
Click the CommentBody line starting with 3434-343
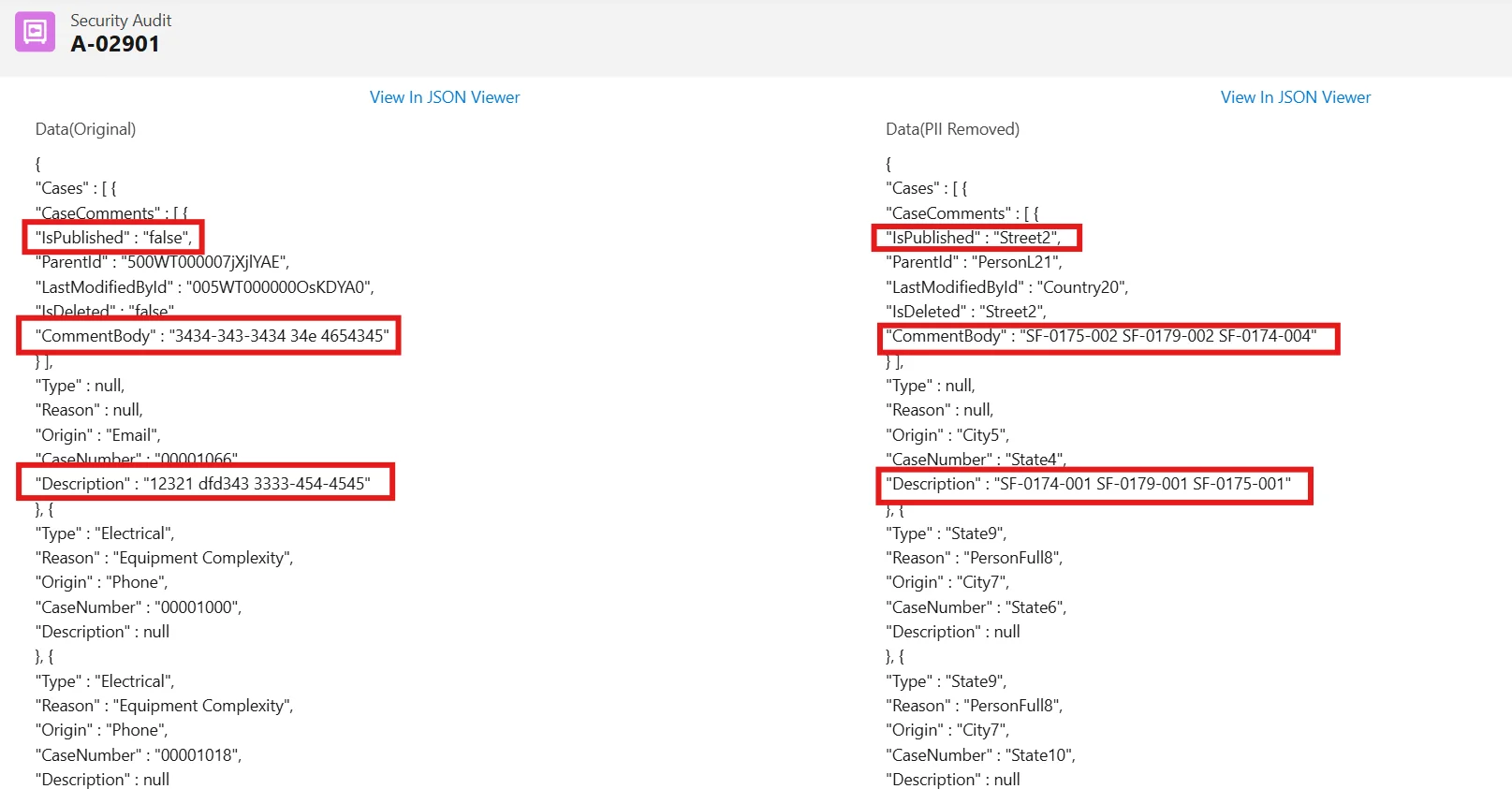[212, 336]
